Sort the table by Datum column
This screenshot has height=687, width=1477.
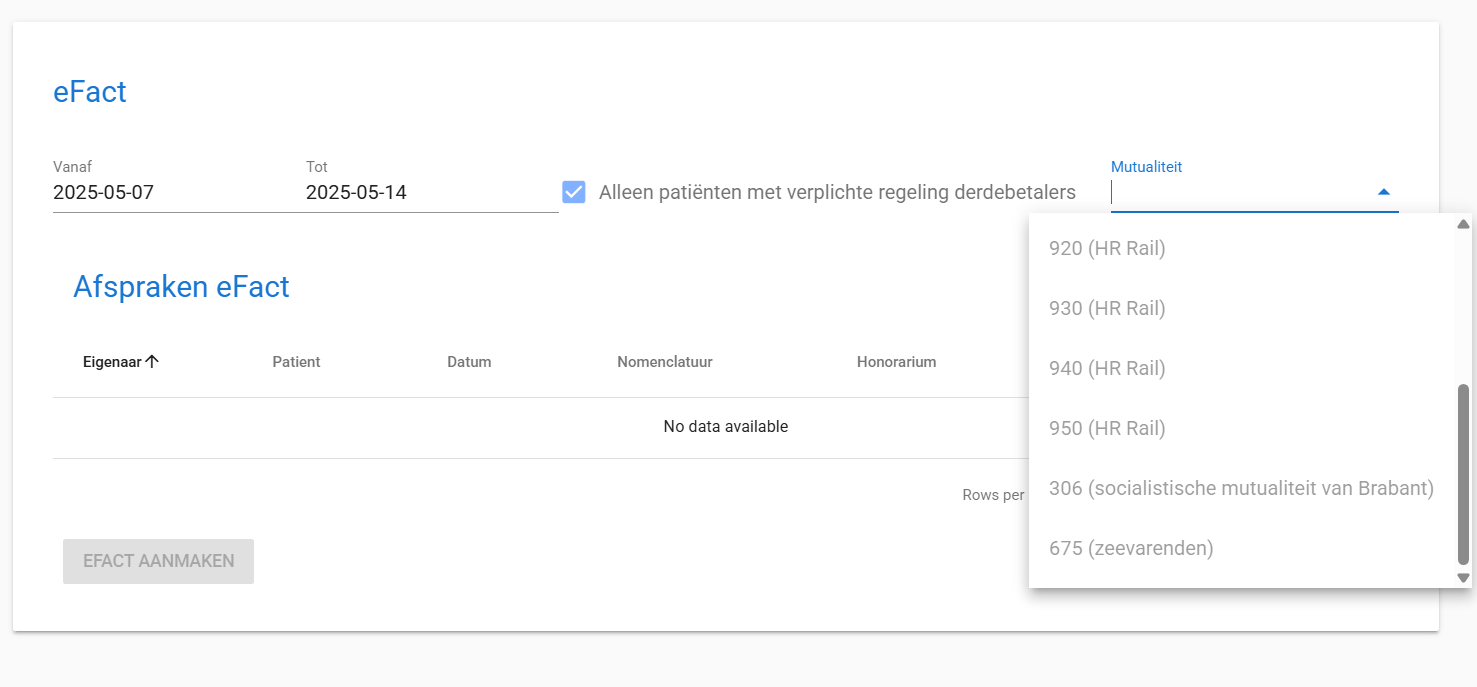469,362
